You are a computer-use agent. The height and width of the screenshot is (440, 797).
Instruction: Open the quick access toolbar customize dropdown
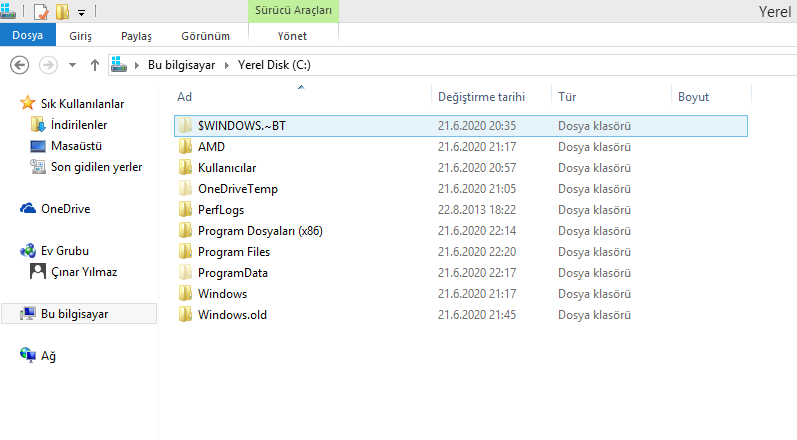[81, 12]
